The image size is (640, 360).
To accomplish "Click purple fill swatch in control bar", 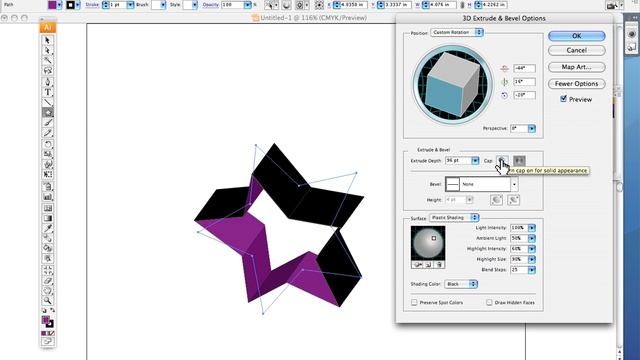I will click(x=52, y=5).
